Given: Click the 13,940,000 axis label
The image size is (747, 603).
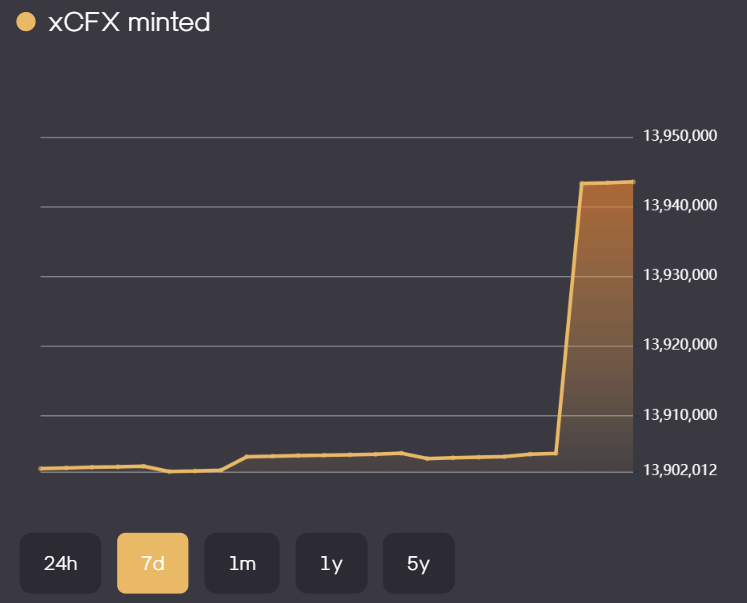Looking at the screenshot, I should point(680,206).
